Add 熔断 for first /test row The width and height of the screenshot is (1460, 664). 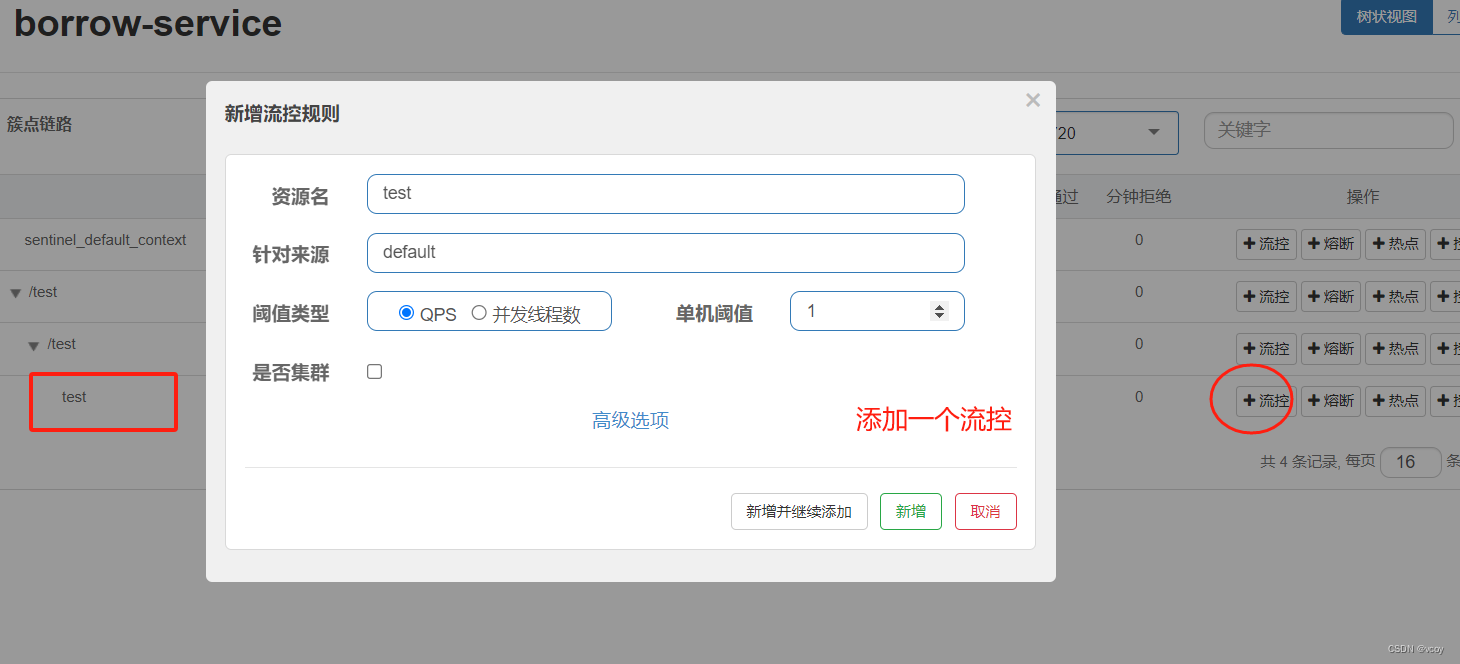pyautogui.click(x=1331, y=296)
